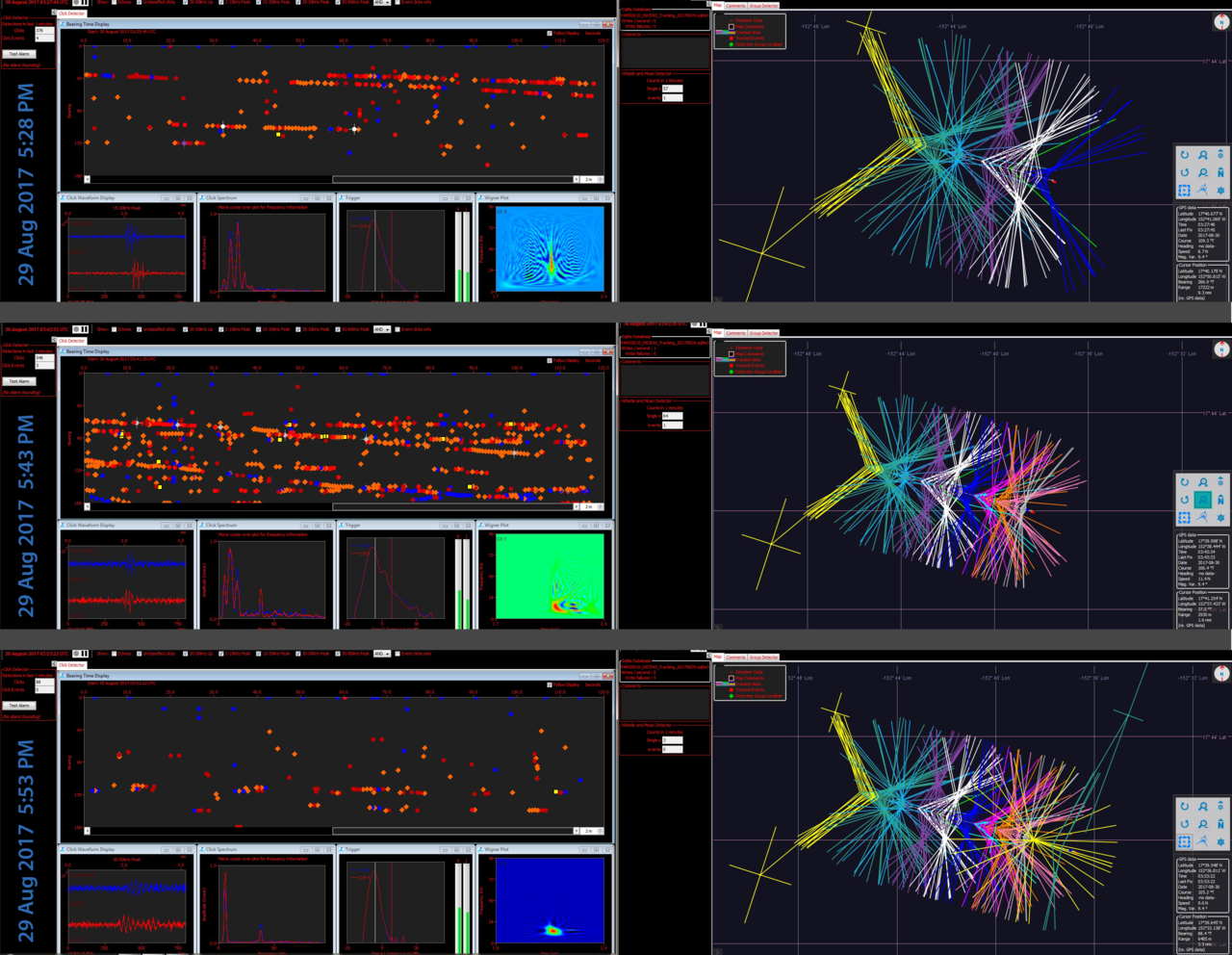Viewport: 1232px width, 955px height.
Task: Click zoom-out magnifier on 5:53 PM map
Action: pos(1203,824)
